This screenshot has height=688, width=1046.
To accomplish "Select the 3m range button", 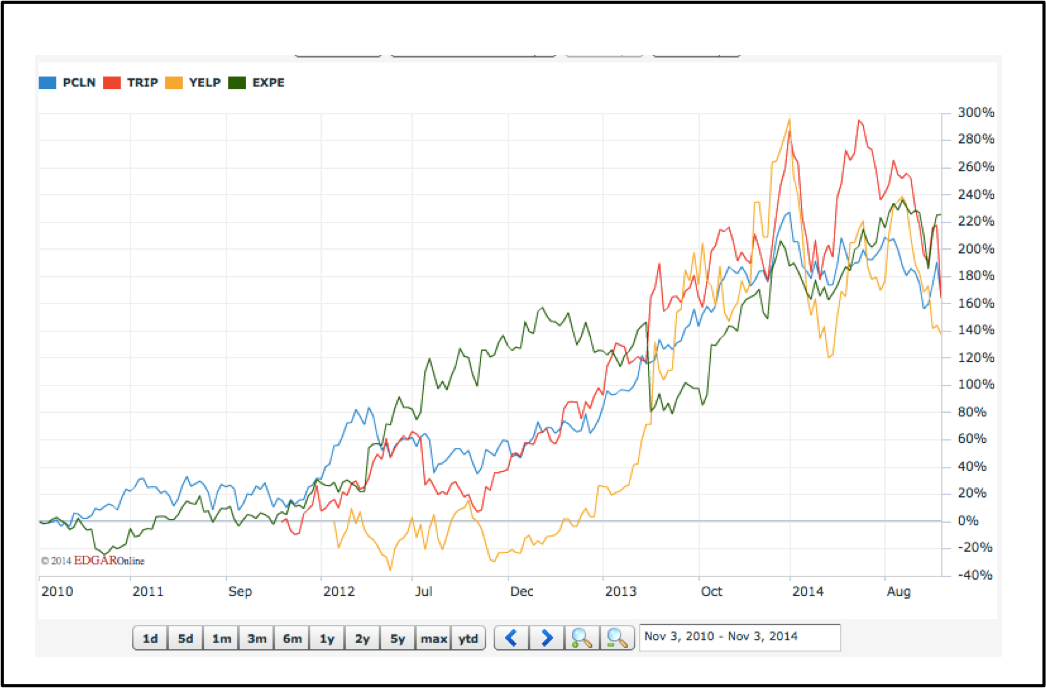I will (x=256, y=639).
